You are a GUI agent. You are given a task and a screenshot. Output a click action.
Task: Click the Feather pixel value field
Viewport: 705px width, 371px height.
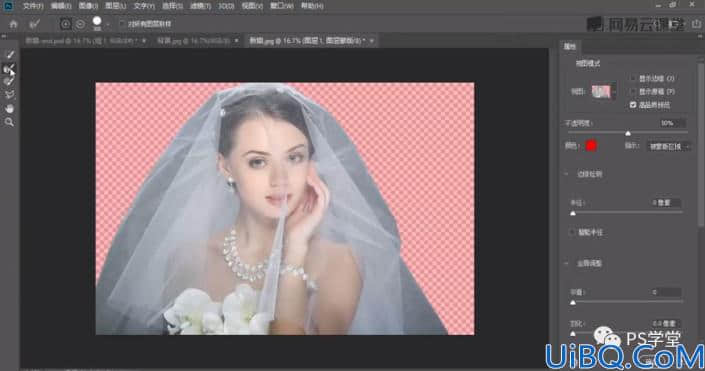tap(666, 323)
